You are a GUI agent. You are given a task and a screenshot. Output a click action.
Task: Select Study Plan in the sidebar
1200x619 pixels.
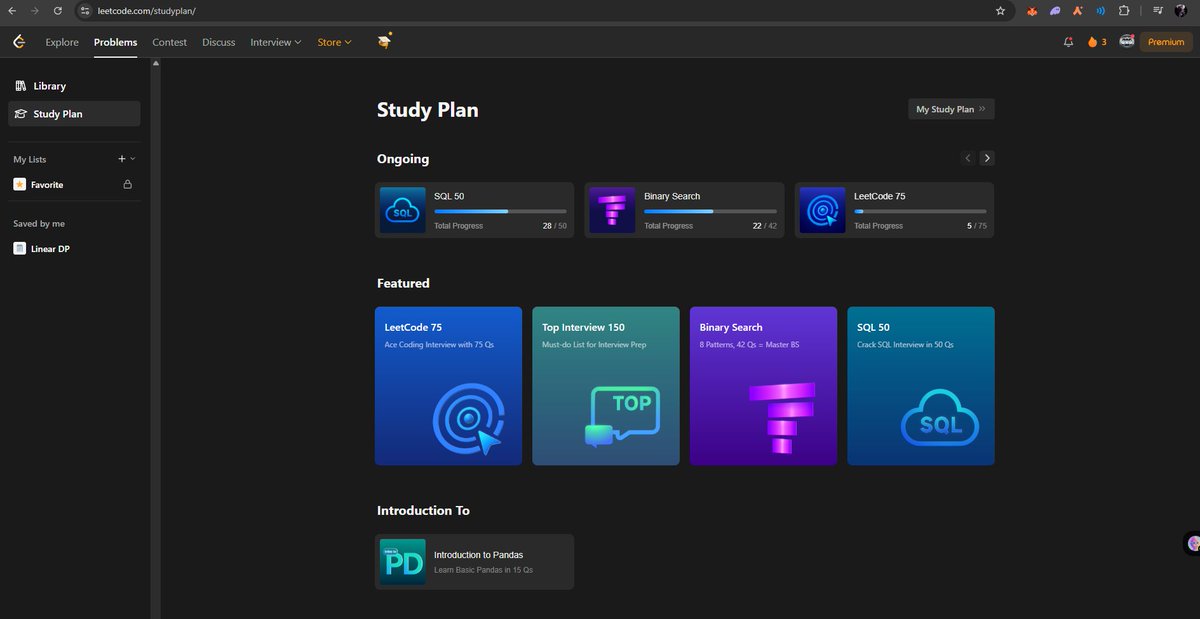[x=74, y=114]
